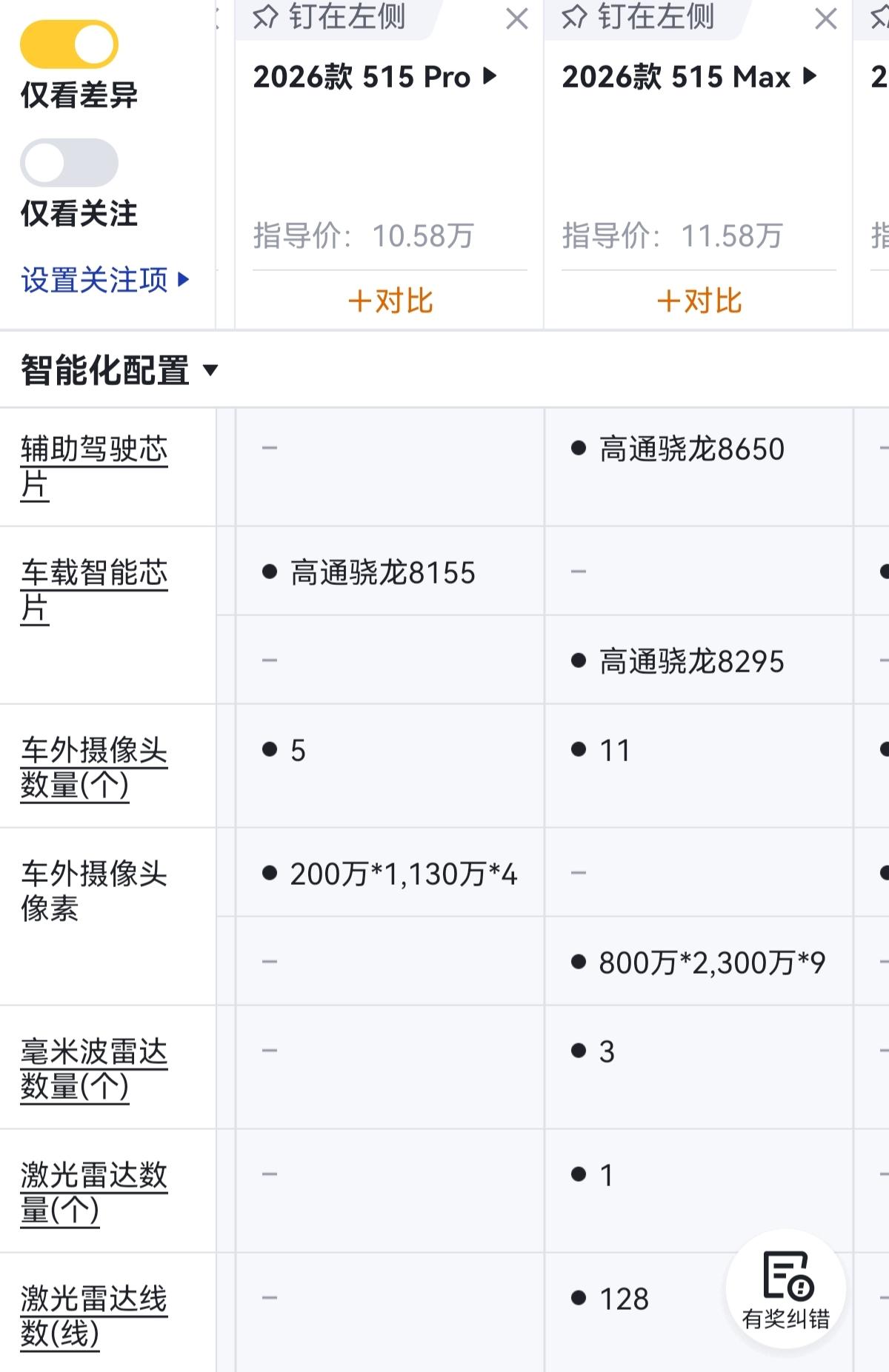
Task: Open the 2026款 515 Max model title
Action: [676, 76]
